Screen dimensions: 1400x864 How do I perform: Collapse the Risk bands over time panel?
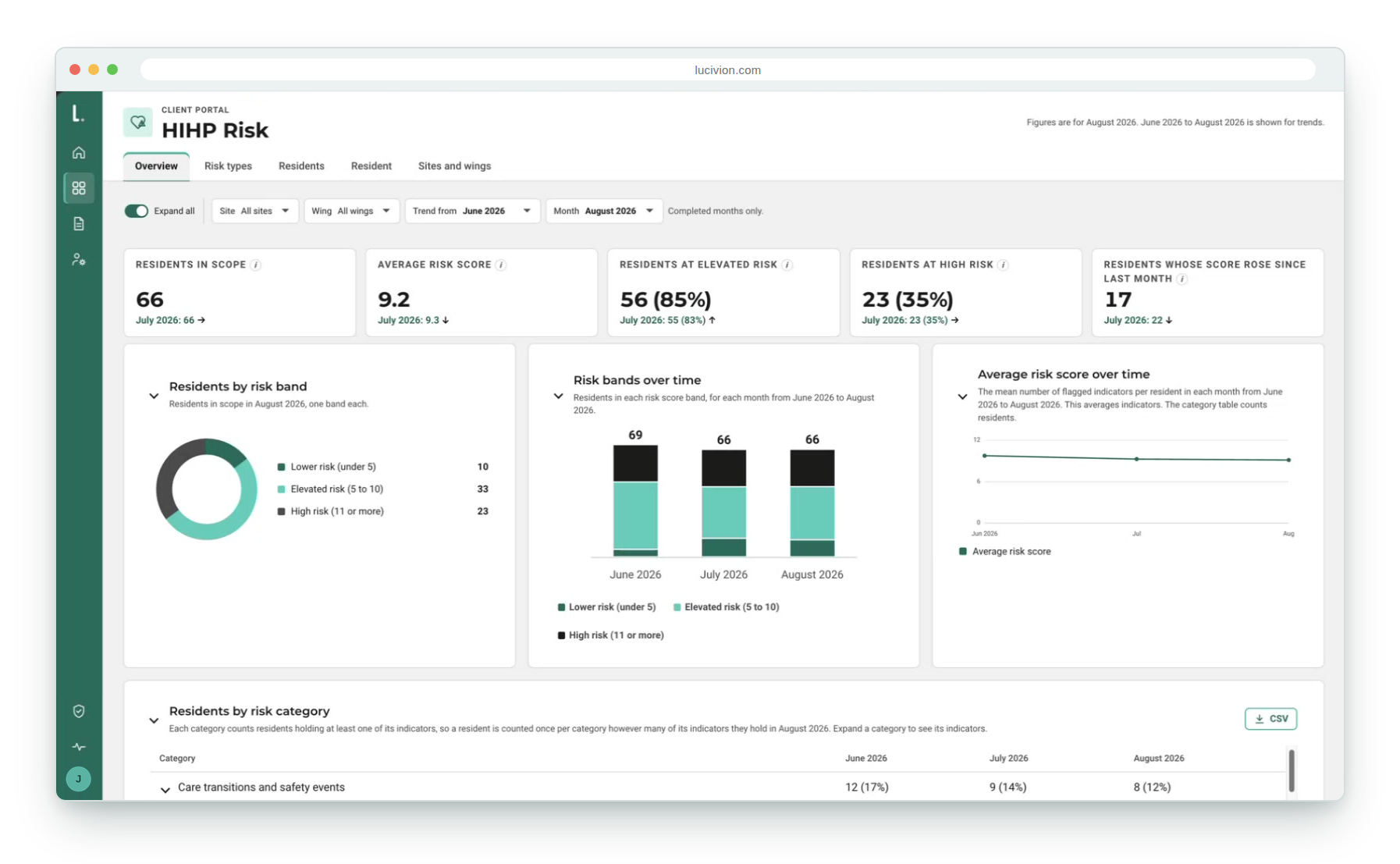558,396
